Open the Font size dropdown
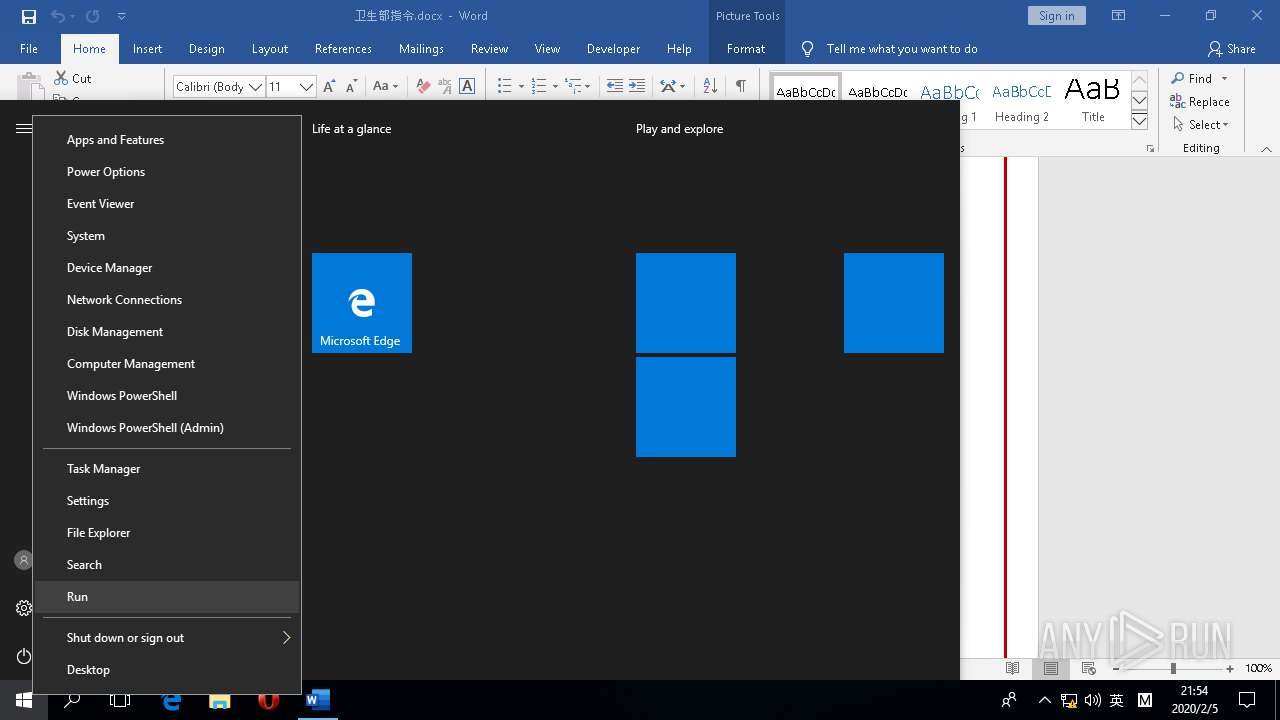The height and width of the screenshot is (720, 1280). [306, 87]
